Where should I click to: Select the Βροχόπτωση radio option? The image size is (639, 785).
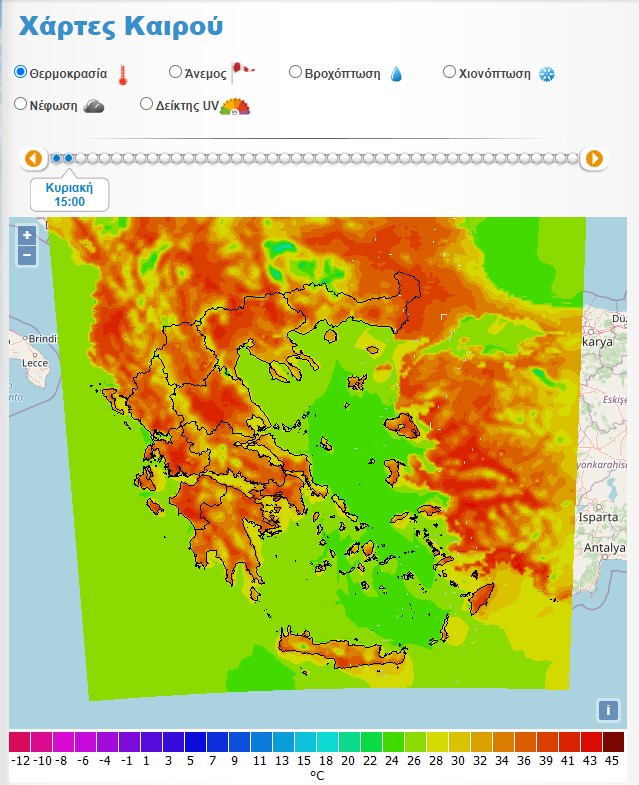296,72
